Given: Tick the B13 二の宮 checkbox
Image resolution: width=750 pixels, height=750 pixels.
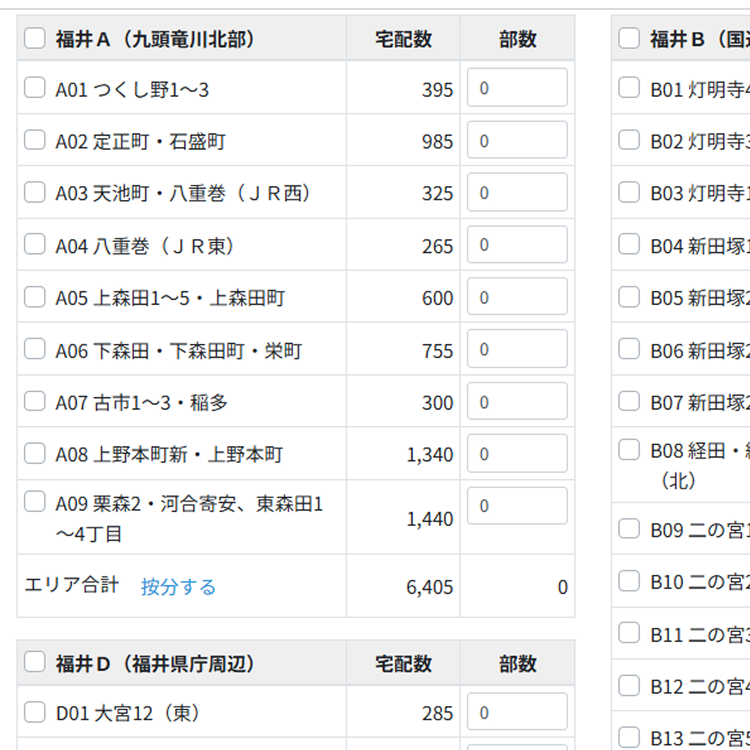Looking at the screenshot, I should (x=629, y=737).
